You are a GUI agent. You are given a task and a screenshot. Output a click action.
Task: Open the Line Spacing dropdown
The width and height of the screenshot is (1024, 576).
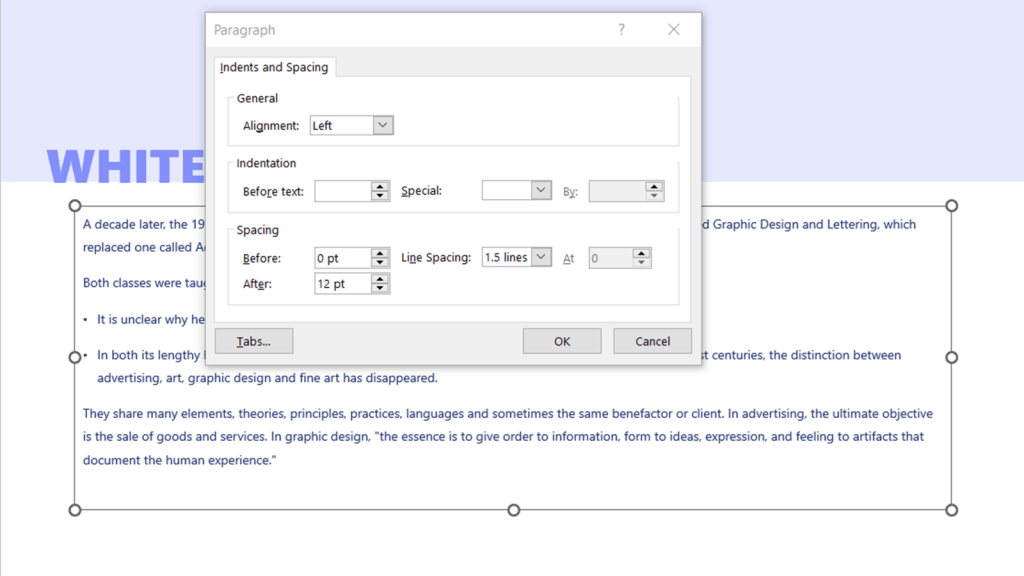coord(541,257)
